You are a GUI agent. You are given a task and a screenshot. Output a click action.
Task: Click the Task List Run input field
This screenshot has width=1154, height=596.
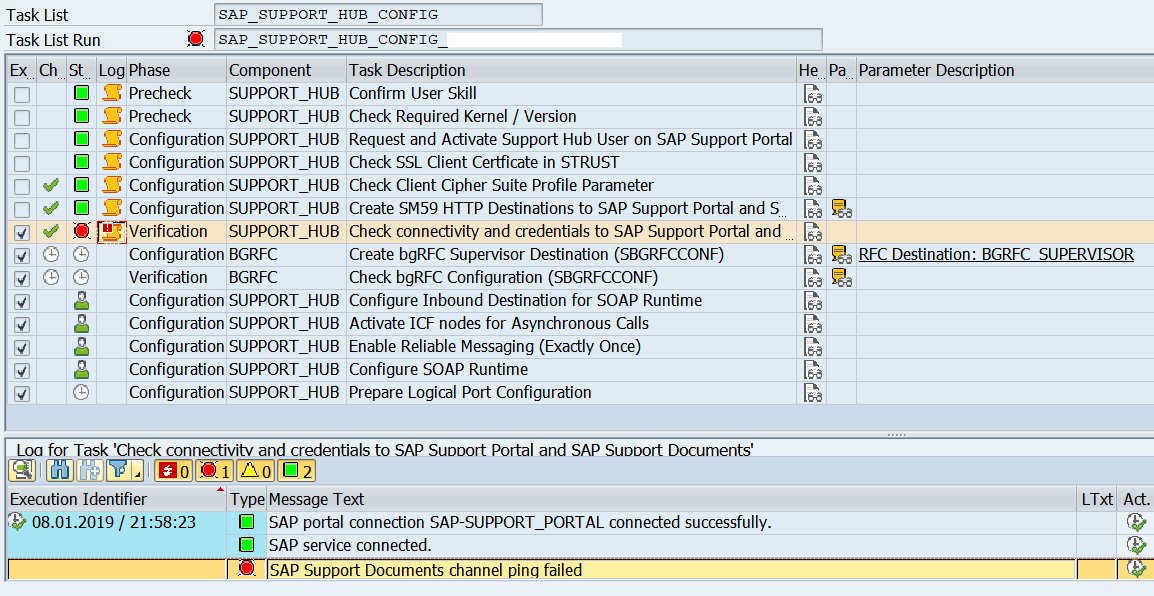pyautogui.click(x=518, y=39)
